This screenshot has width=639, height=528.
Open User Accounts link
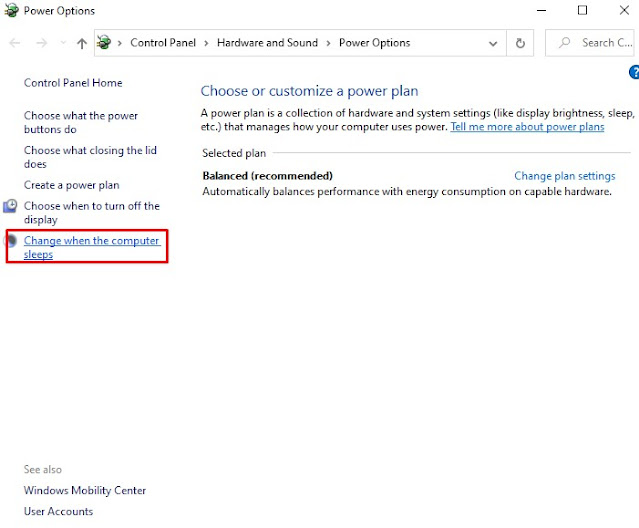point(58,511)
